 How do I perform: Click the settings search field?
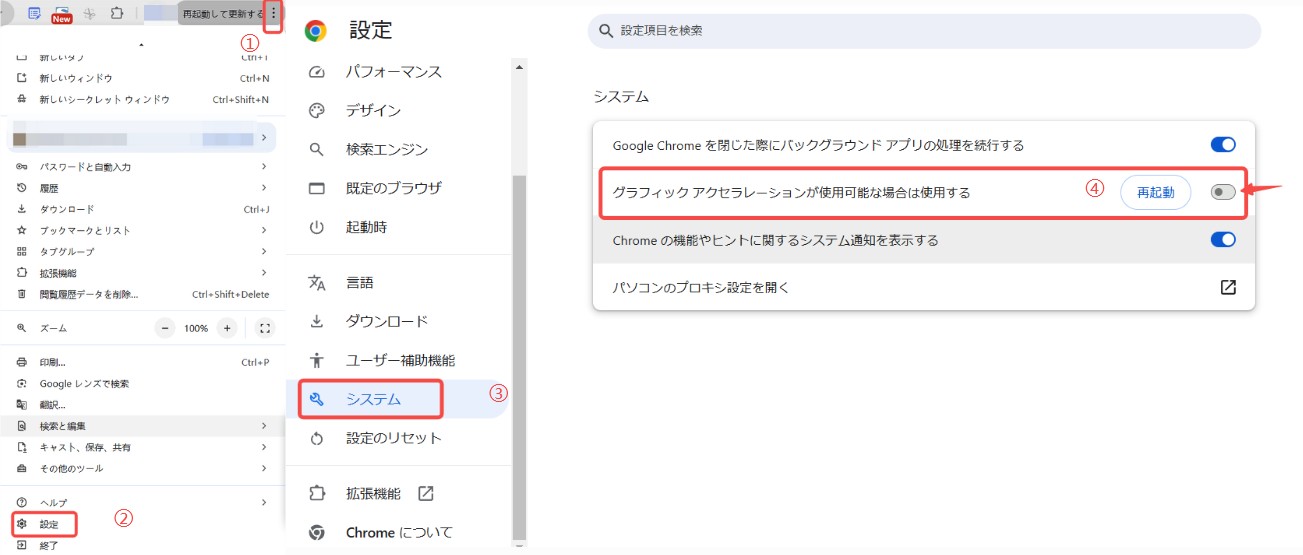924,31
